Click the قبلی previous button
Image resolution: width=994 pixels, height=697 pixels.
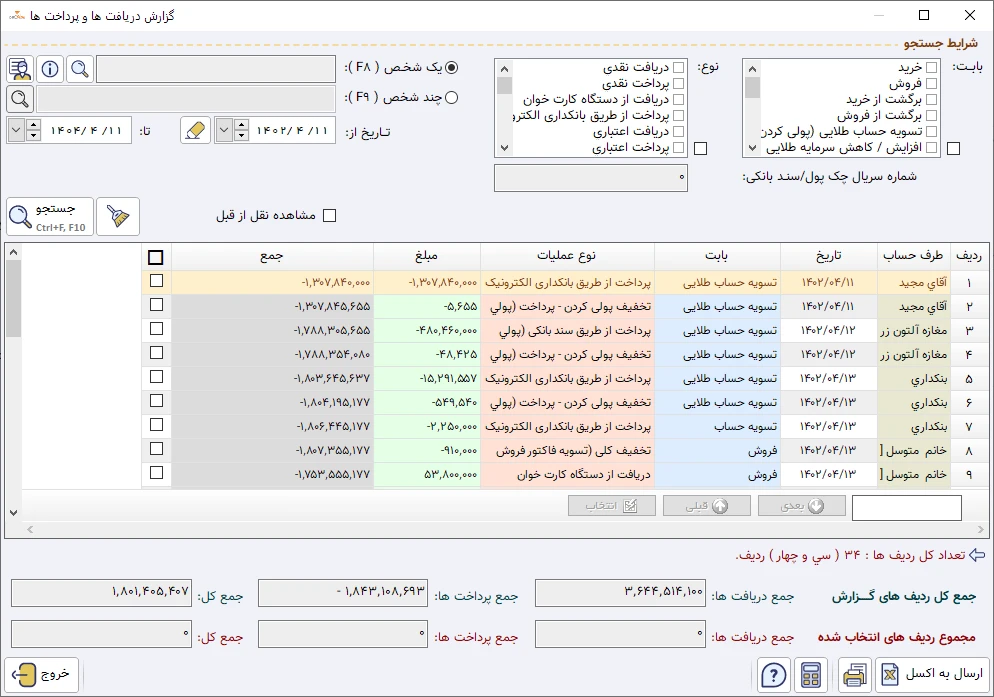[x=707, y=505]
